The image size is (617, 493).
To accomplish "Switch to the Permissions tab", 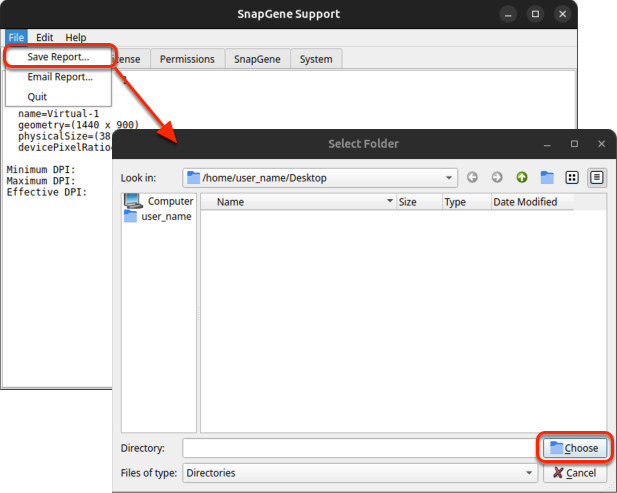I will point(187,59).
